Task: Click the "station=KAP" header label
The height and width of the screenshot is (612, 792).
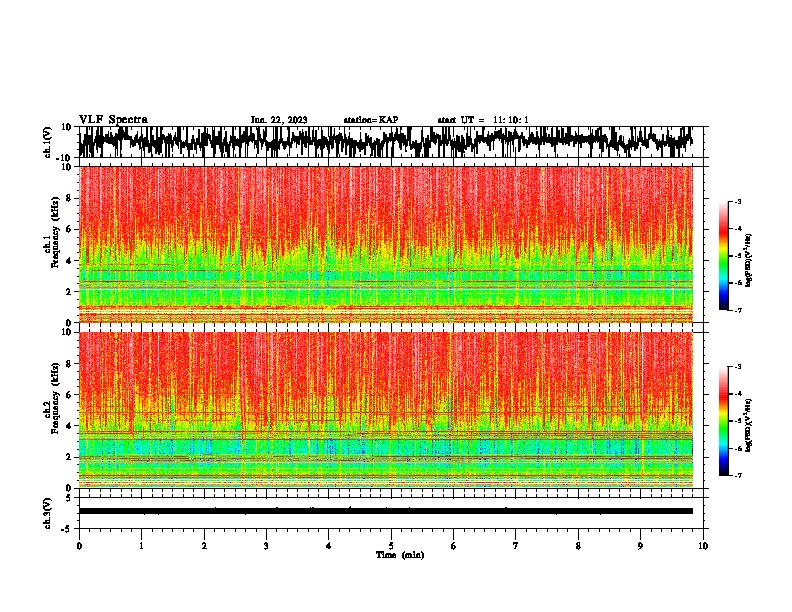Action: [371, 120]
